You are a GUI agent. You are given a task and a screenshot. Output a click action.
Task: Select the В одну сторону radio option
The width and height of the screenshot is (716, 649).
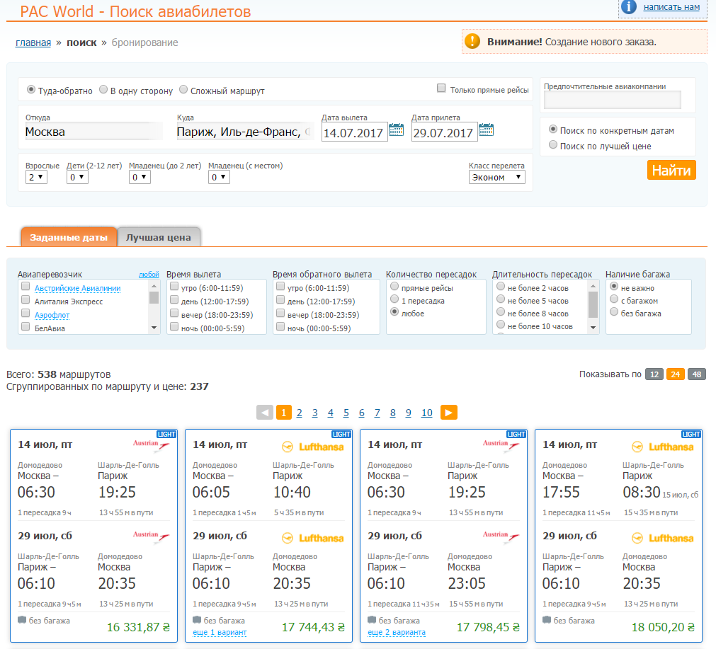coord(104,90)
